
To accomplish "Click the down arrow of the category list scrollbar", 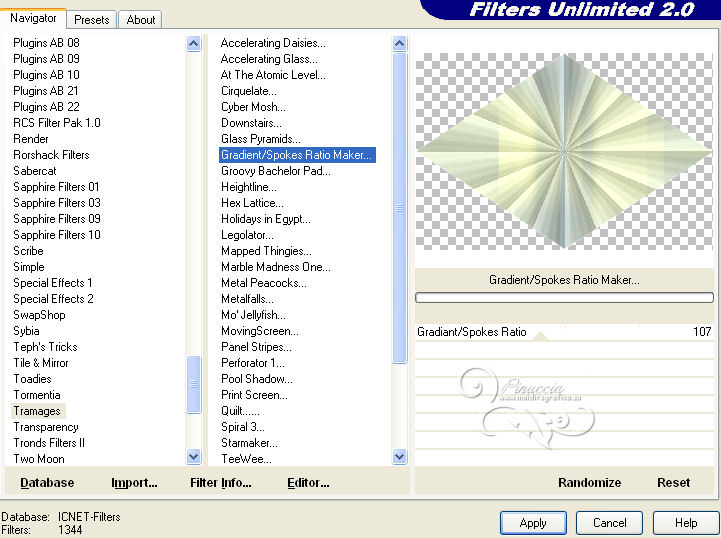I will click(194, 457).
